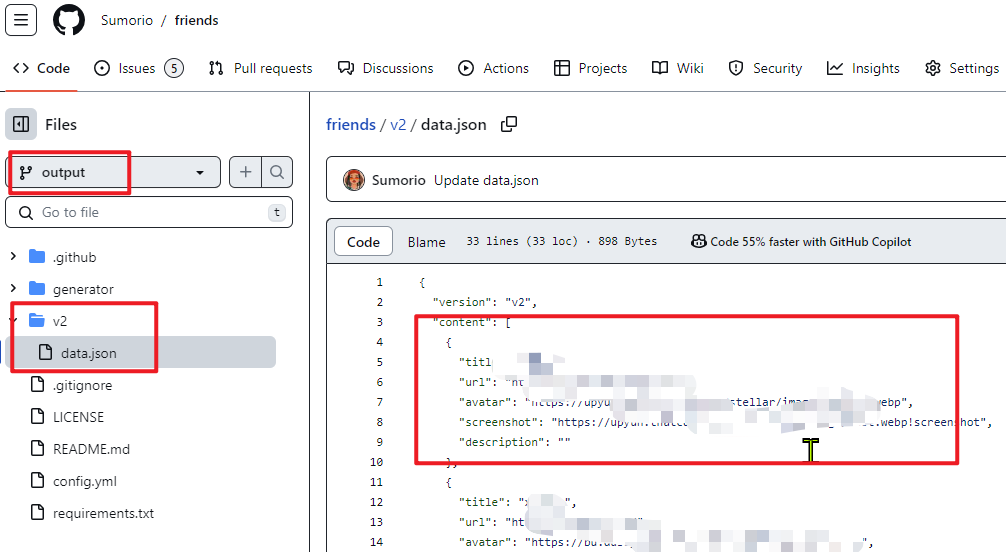Screen dimensions: 1006x552
Task: Open the Update data.json commit message
Action: (x=486, y=180)
